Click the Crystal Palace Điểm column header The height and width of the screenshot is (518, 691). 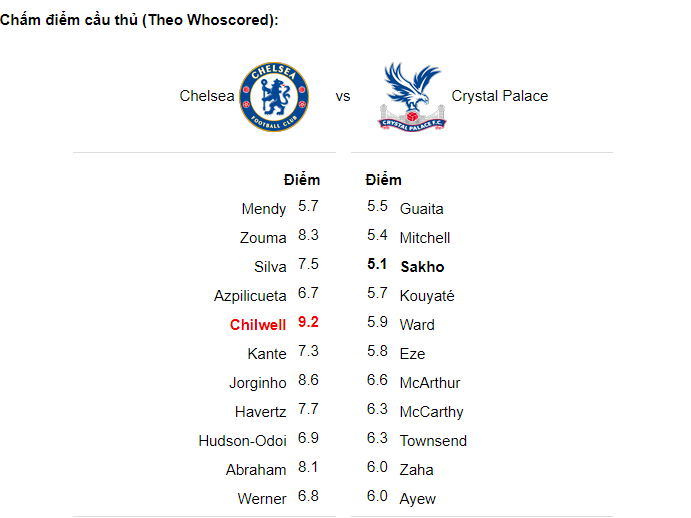pyautogui.click(x=384, y=180)
